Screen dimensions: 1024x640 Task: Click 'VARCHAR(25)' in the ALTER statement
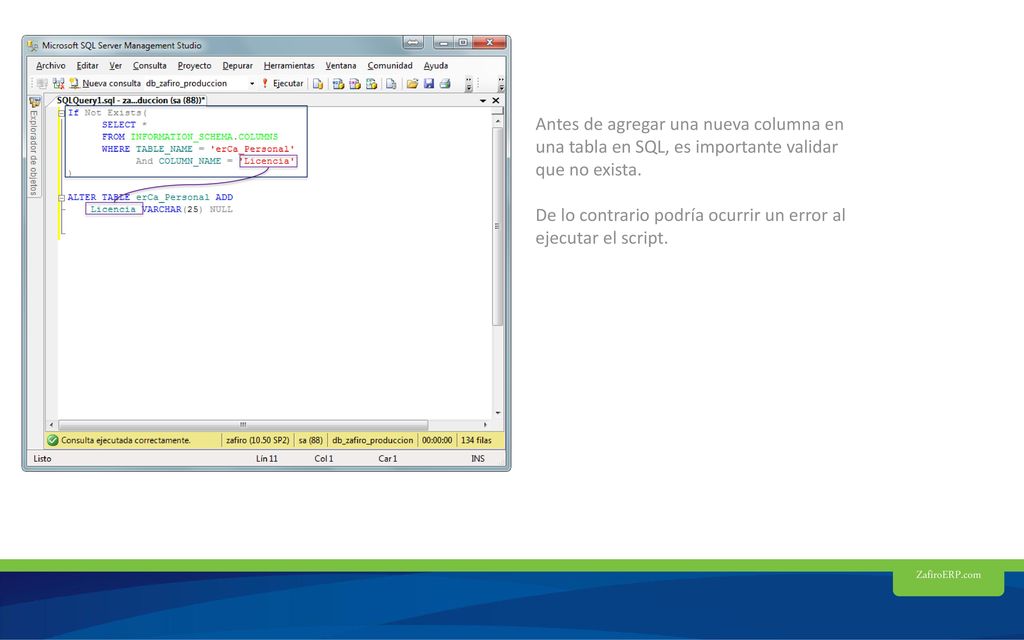172,209
